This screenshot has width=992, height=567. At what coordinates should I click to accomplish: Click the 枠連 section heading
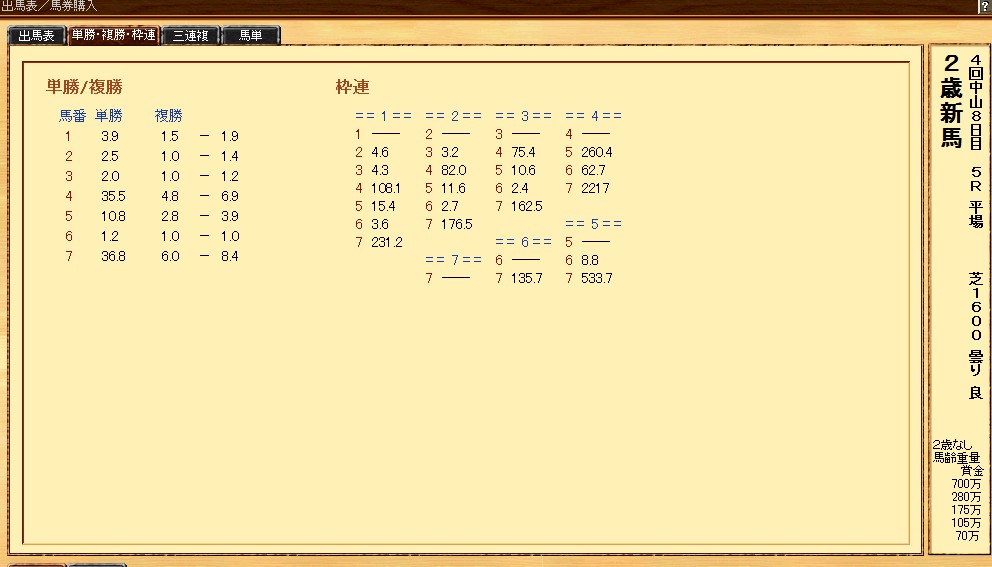(x=352, y=87)
